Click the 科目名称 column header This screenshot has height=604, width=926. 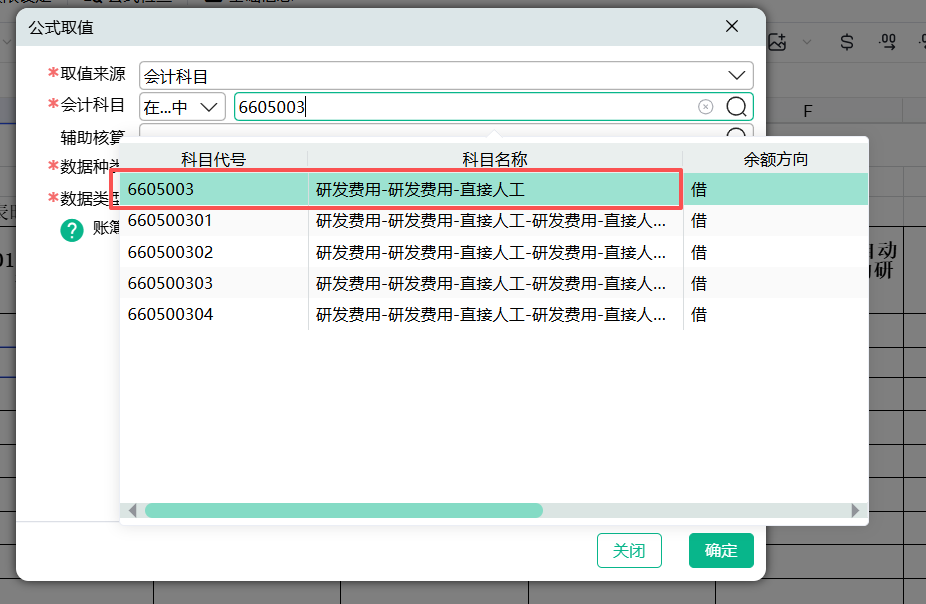494,159
